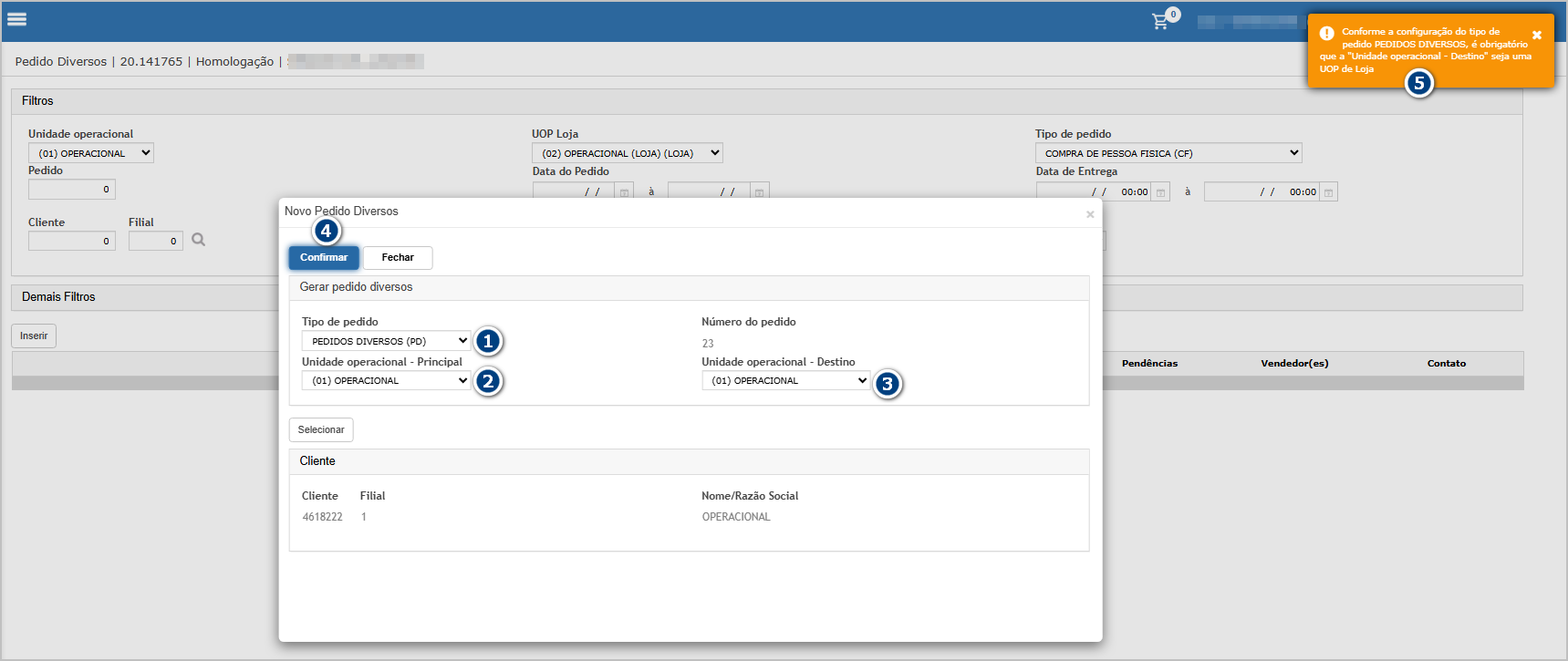Close the Novo Pedido Diversos dialog

(1090, 214)
